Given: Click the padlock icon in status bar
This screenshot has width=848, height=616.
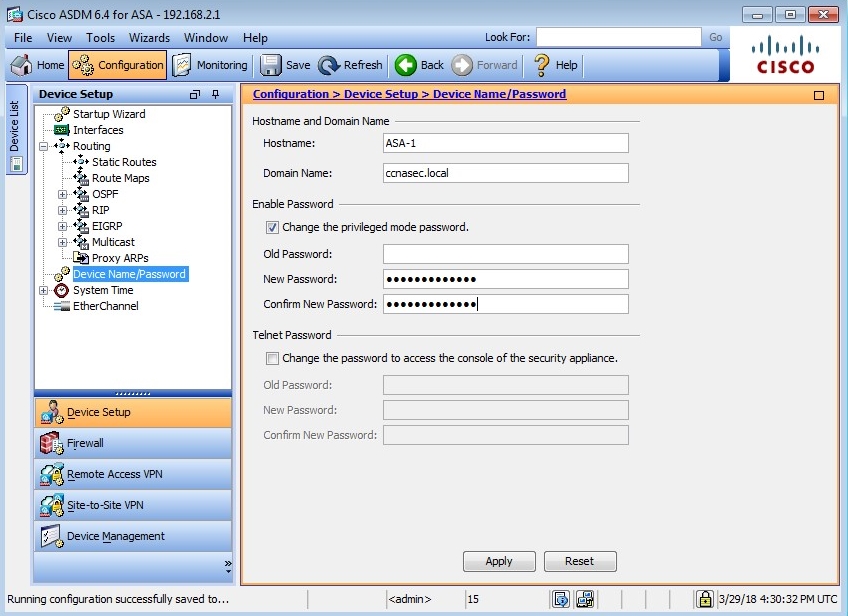Looking at the screenshot, I should [x=705, y=599].
